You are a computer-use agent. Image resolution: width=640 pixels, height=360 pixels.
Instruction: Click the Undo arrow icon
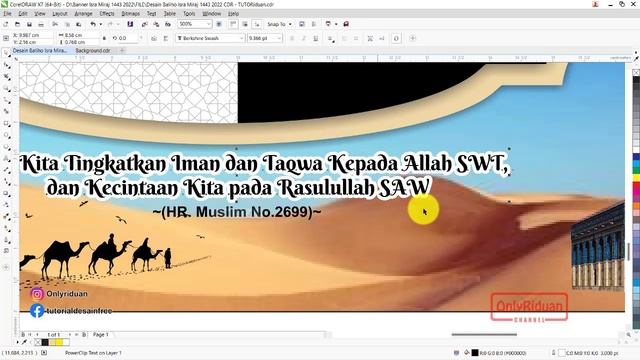click(93, 24)
